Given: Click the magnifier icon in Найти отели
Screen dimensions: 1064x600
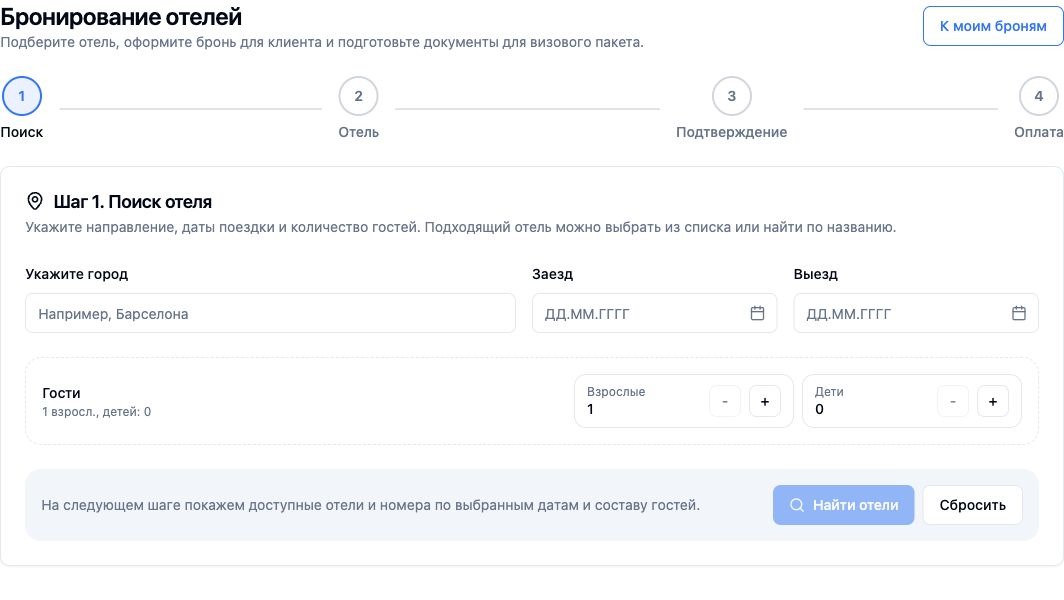Looking at the screenshot, I should click(x=797, y=505).
